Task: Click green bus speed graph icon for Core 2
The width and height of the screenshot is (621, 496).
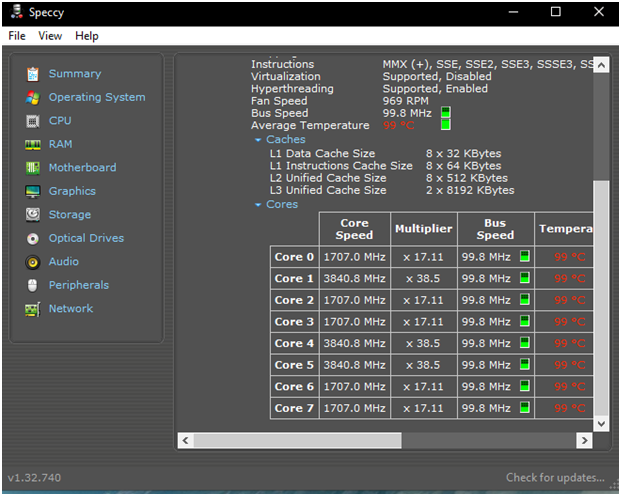Action: click(x=524, y=300)
